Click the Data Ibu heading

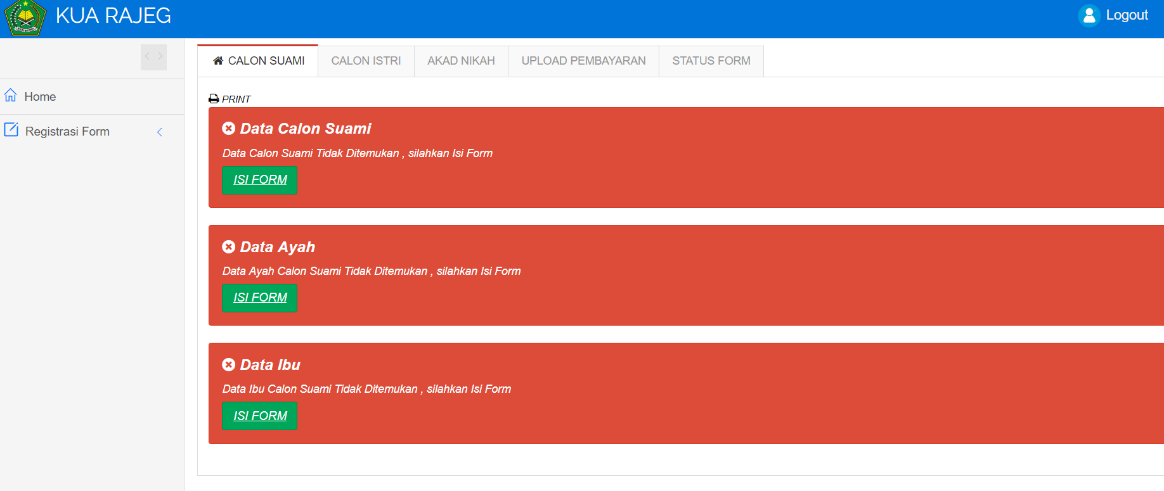[x=270, y=365]
